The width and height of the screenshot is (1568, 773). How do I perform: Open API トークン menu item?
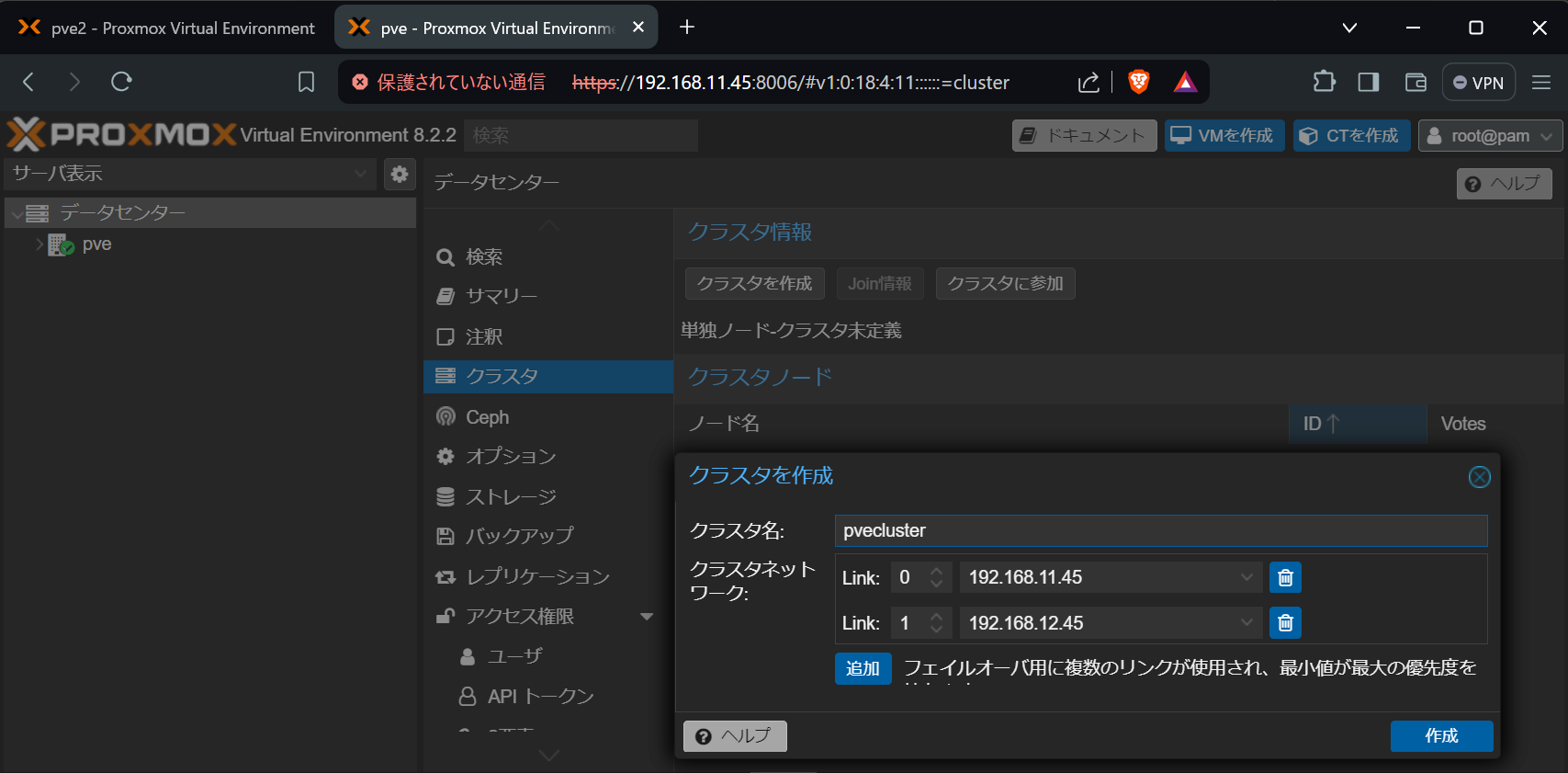(548, 697)
